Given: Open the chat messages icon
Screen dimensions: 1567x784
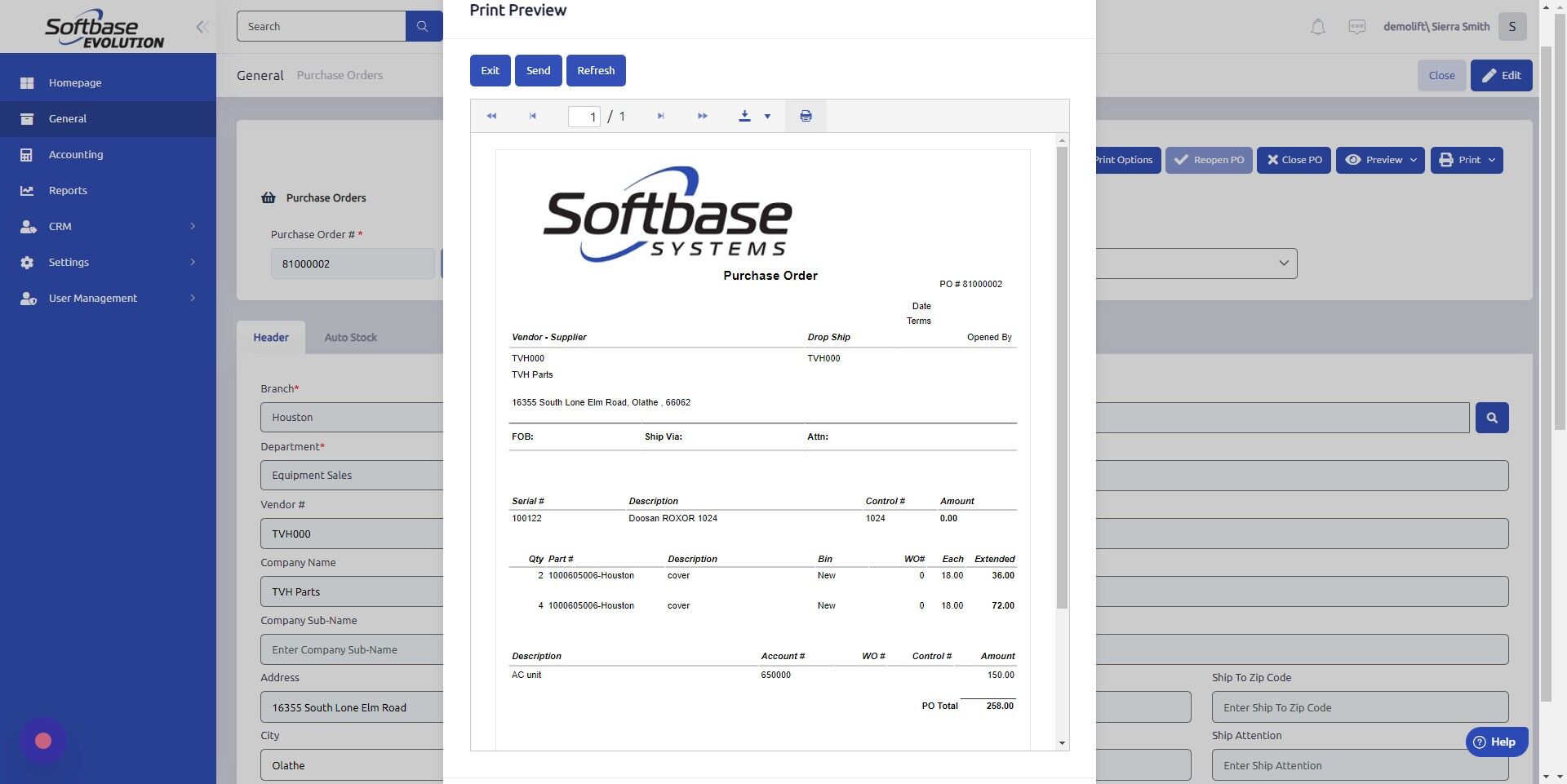Looking at the screenshot, I should tap(1356, 27).
